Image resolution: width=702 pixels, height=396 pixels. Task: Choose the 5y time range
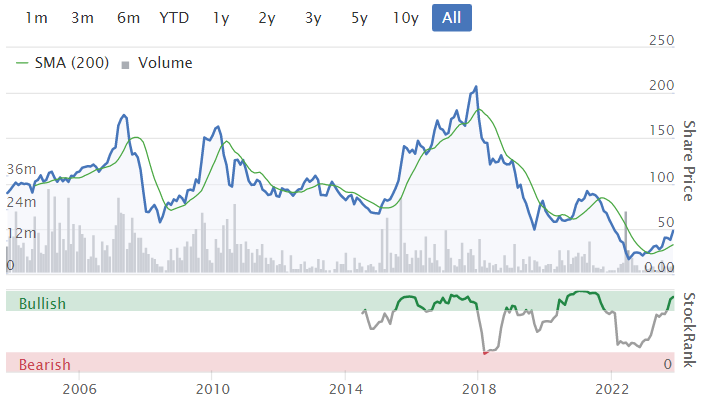tap(359, 18)
